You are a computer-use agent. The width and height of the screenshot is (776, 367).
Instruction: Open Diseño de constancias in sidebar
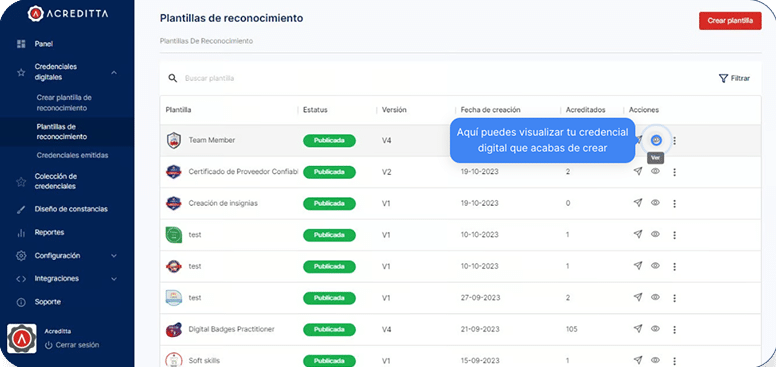tap(71, 209)
